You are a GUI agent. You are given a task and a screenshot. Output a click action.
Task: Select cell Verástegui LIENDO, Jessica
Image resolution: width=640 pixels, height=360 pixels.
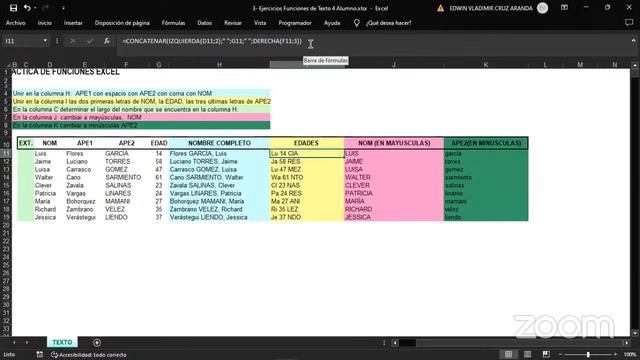coord(219,217)
